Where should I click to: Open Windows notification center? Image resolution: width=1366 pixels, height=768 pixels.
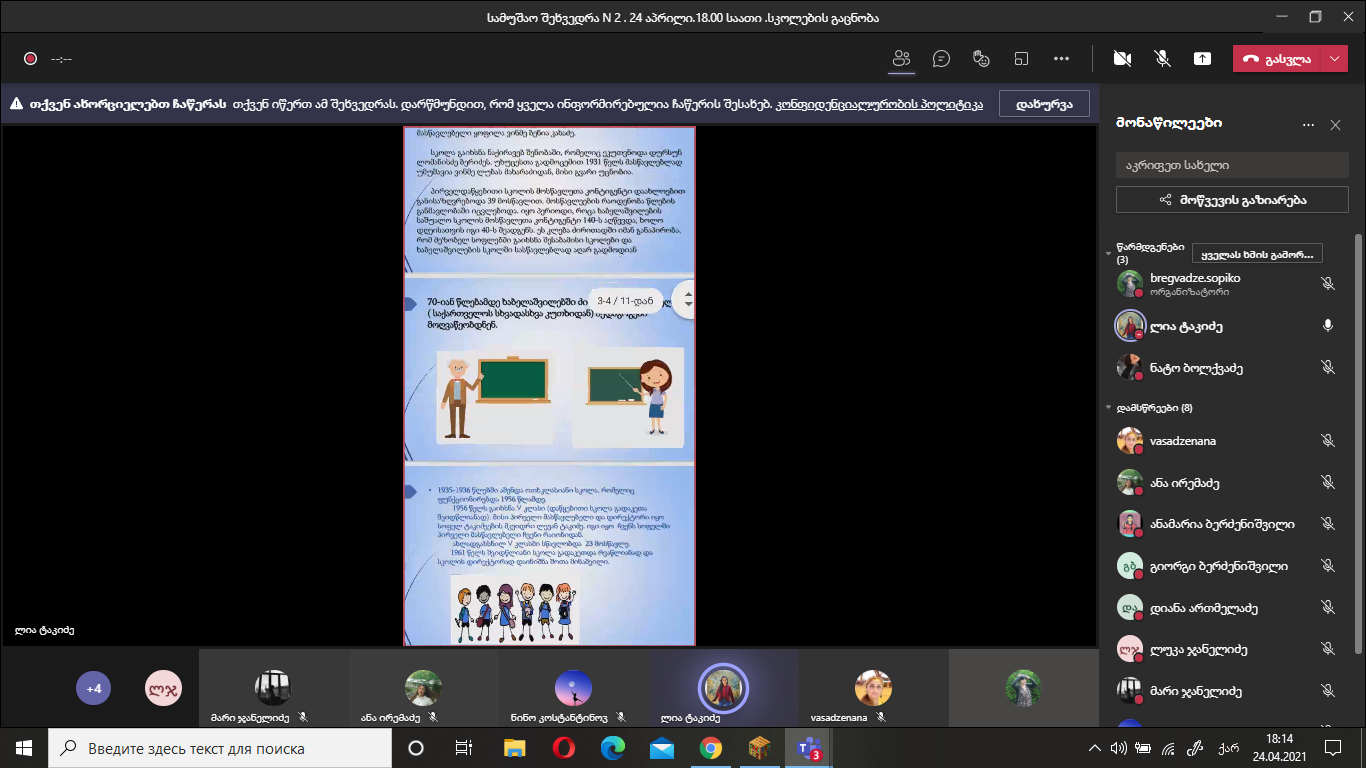(x=1333, y=748)
